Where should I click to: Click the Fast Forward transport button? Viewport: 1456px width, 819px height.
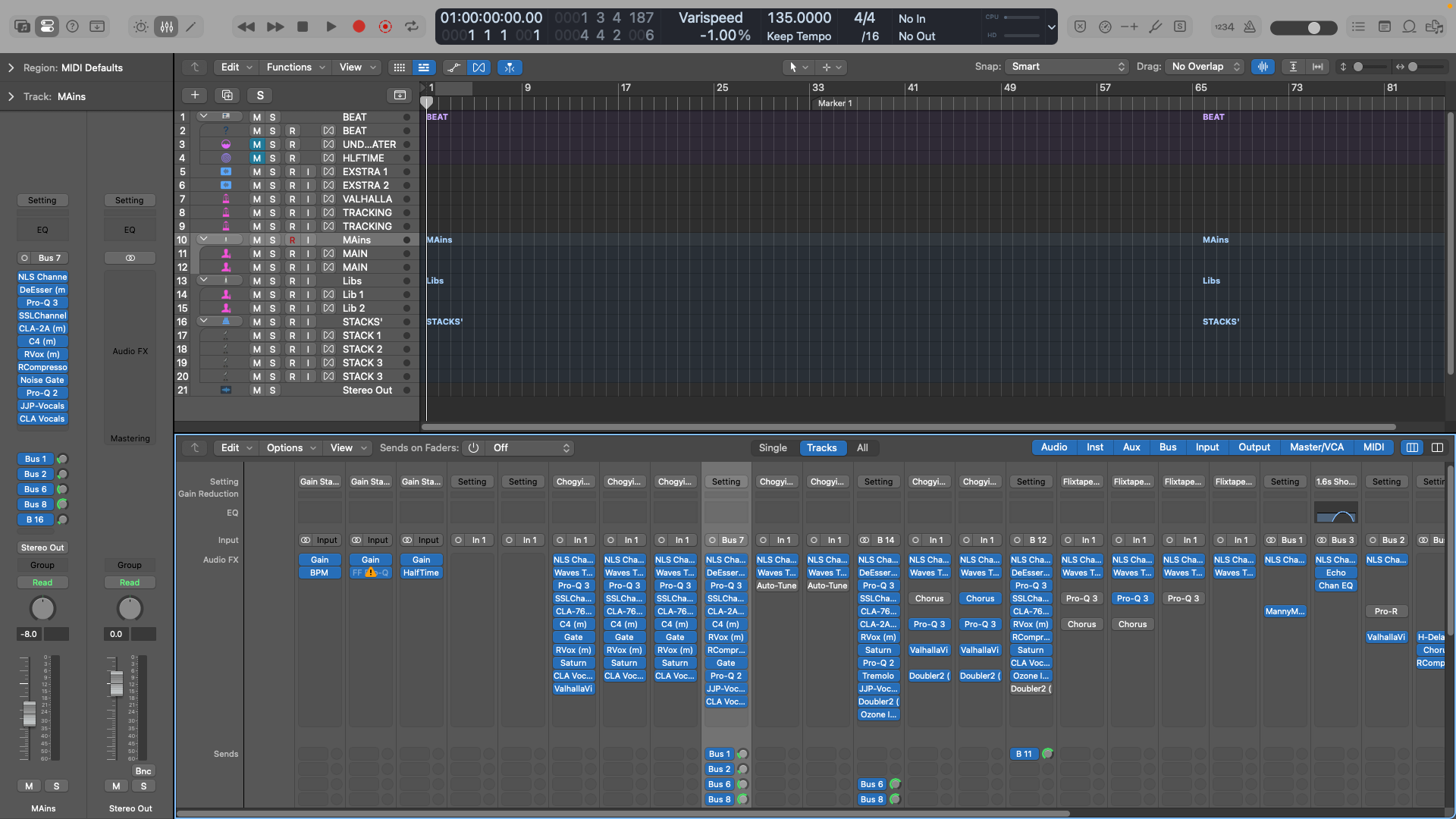pyautogui.click(x=275, y=27)
